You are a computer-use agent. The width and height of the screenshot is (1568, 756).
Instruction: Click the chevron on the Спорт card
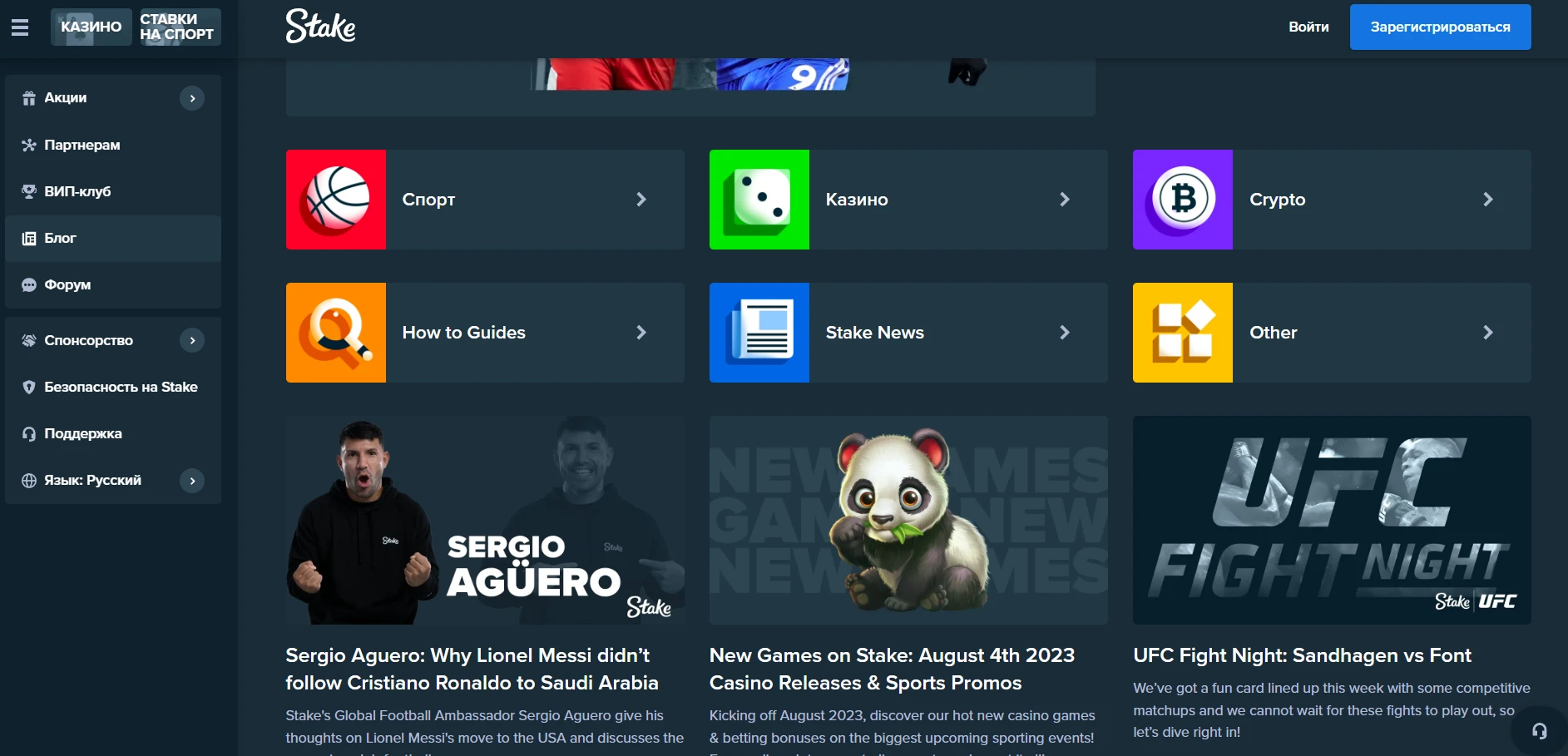coord(641,200)
